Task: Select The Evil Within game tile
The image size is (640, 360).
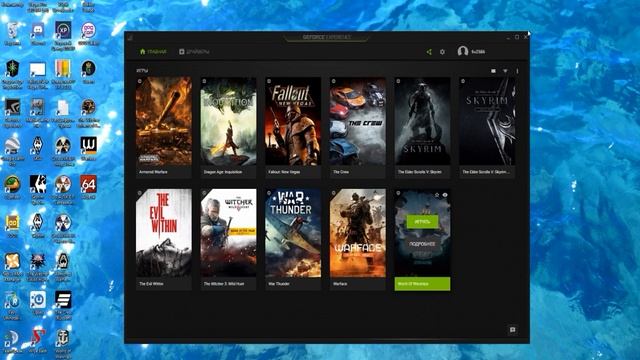Action: 164,239
